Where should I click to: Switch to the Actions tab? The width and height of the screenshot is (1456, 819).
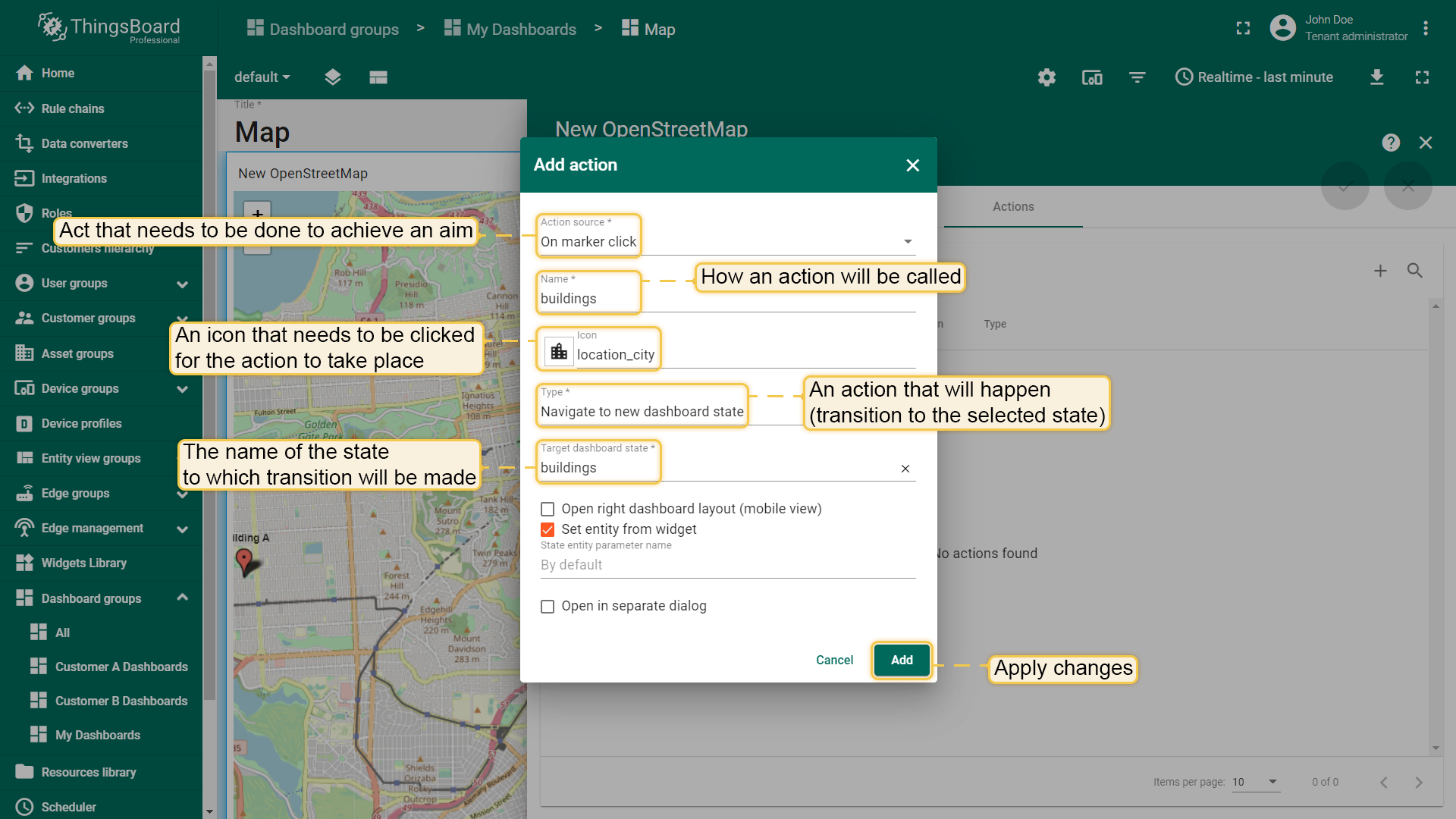pyautogui.click(x=1013, y=206)
